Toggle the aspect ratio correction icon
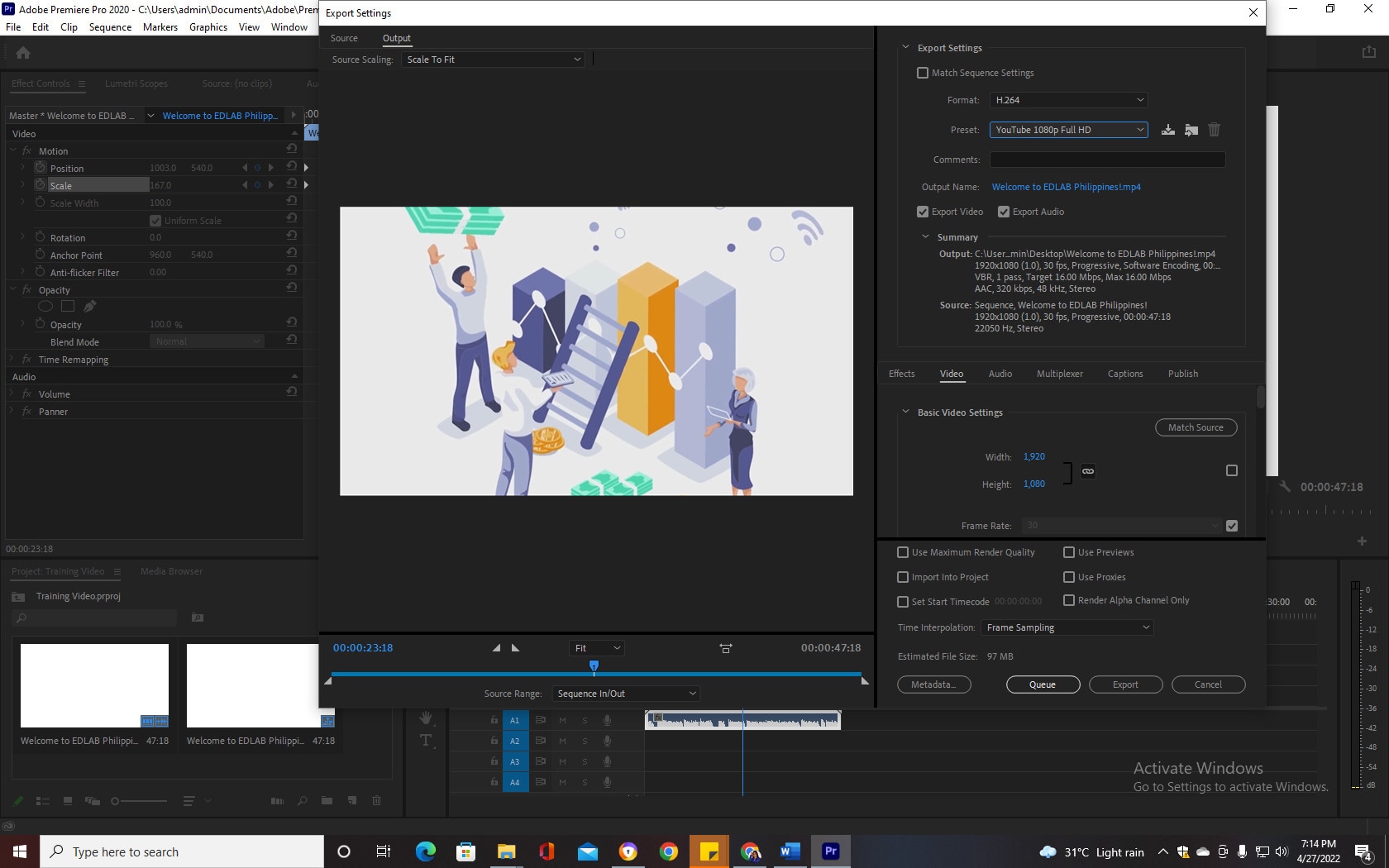Viewport: 1389px width, 868px height. pos(726,649)
